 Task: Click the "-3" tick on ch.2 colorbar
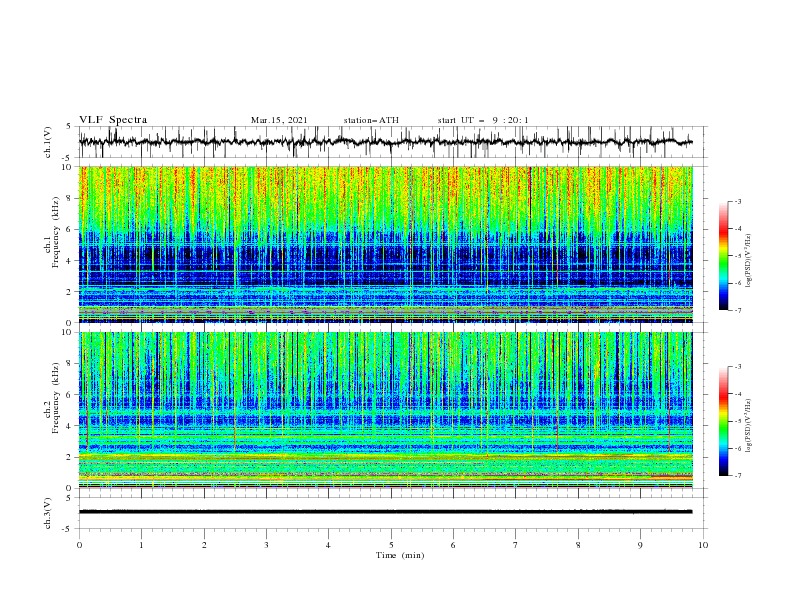click(x=737, y=367)
